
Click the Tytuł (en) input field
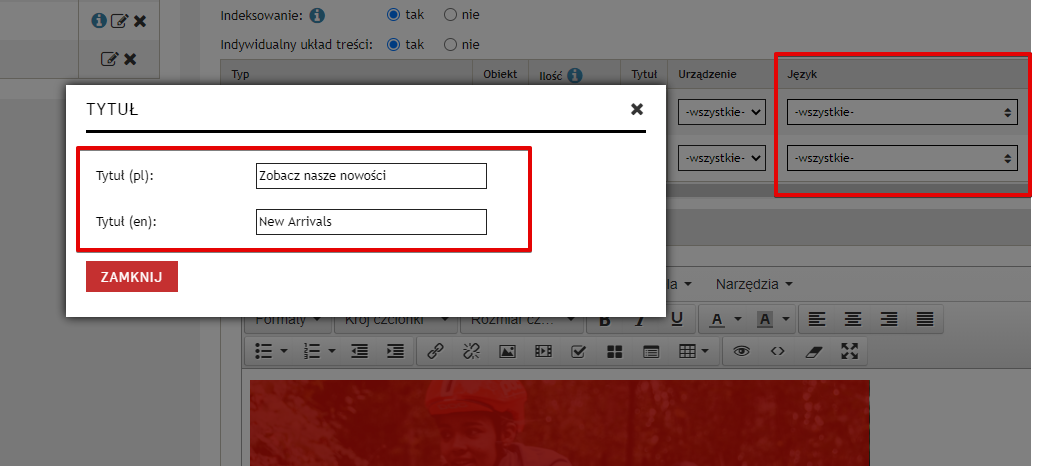(371, 222)
